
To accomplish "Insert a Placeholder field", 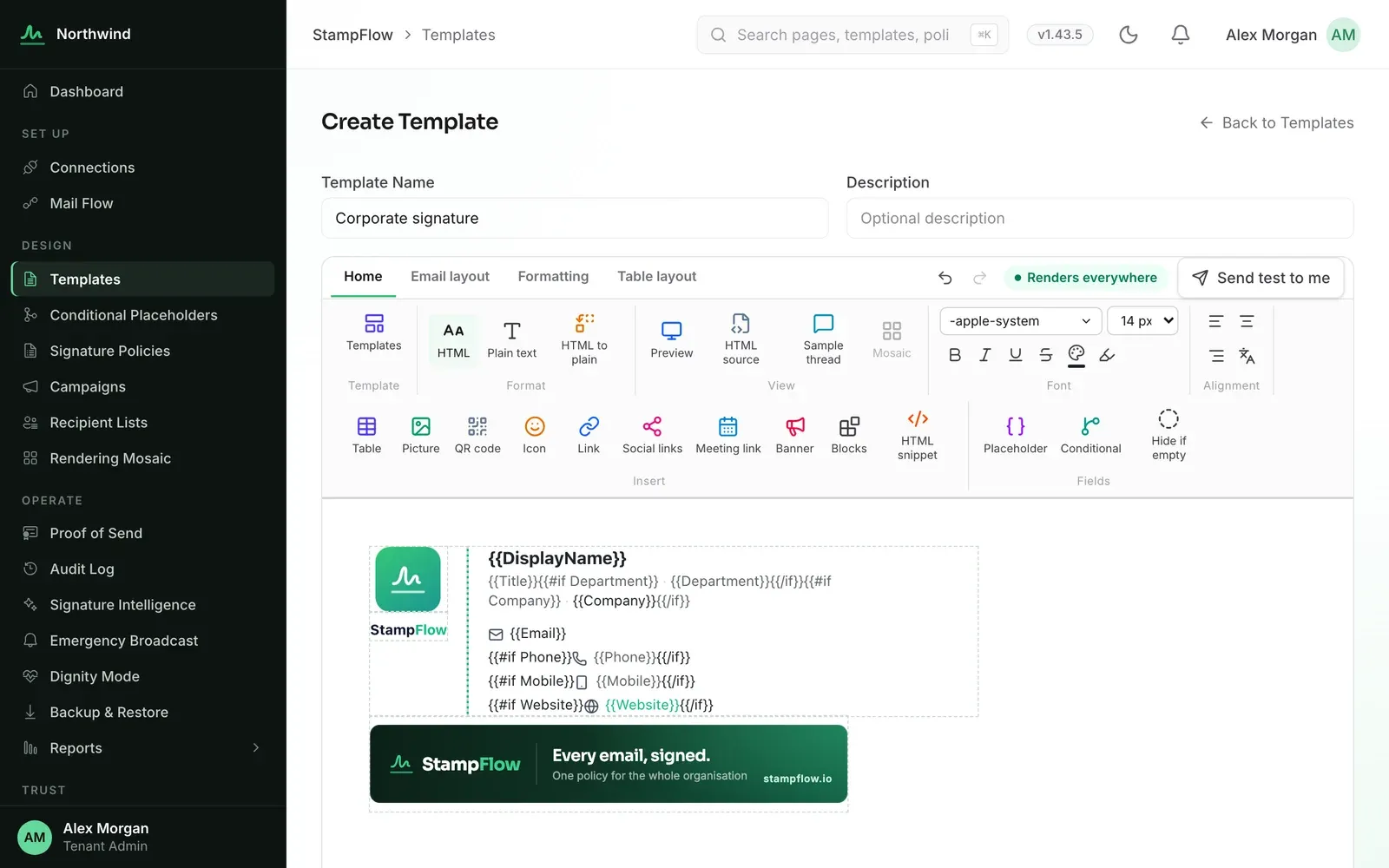I will click(x=1015, y=435).
